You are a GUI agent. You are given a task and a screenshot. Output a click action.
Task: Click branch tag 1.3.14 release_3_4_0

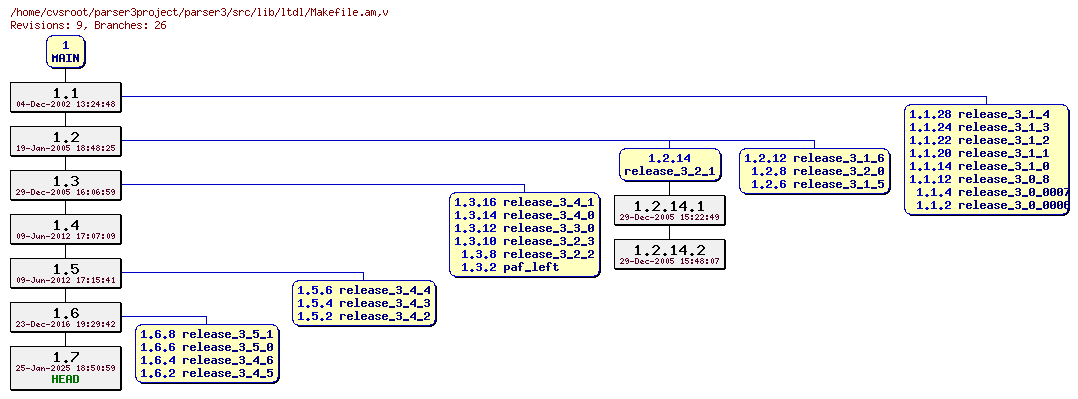(x=525, y=215)
